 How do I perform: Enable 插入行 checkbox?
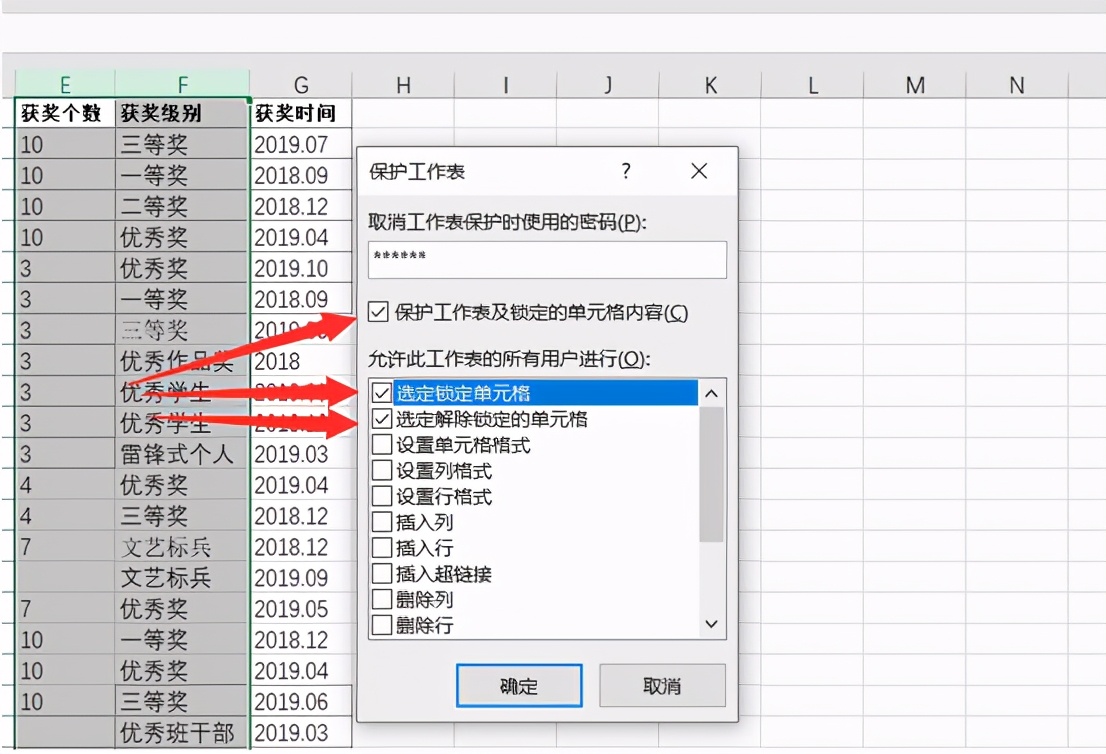point(382,547)
